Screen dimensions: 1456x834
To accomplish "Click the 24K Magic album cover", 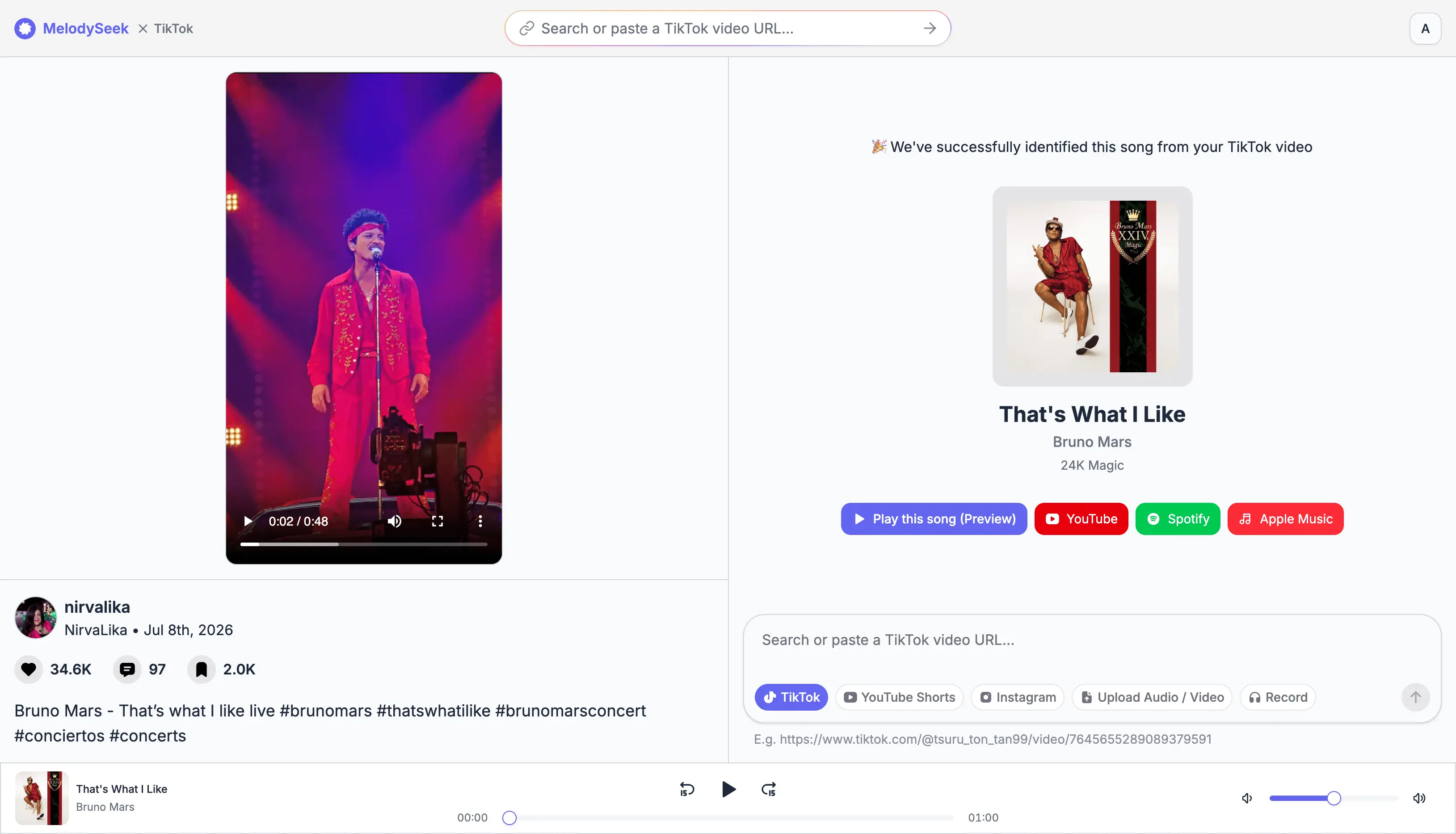I will click(1092, 286).
